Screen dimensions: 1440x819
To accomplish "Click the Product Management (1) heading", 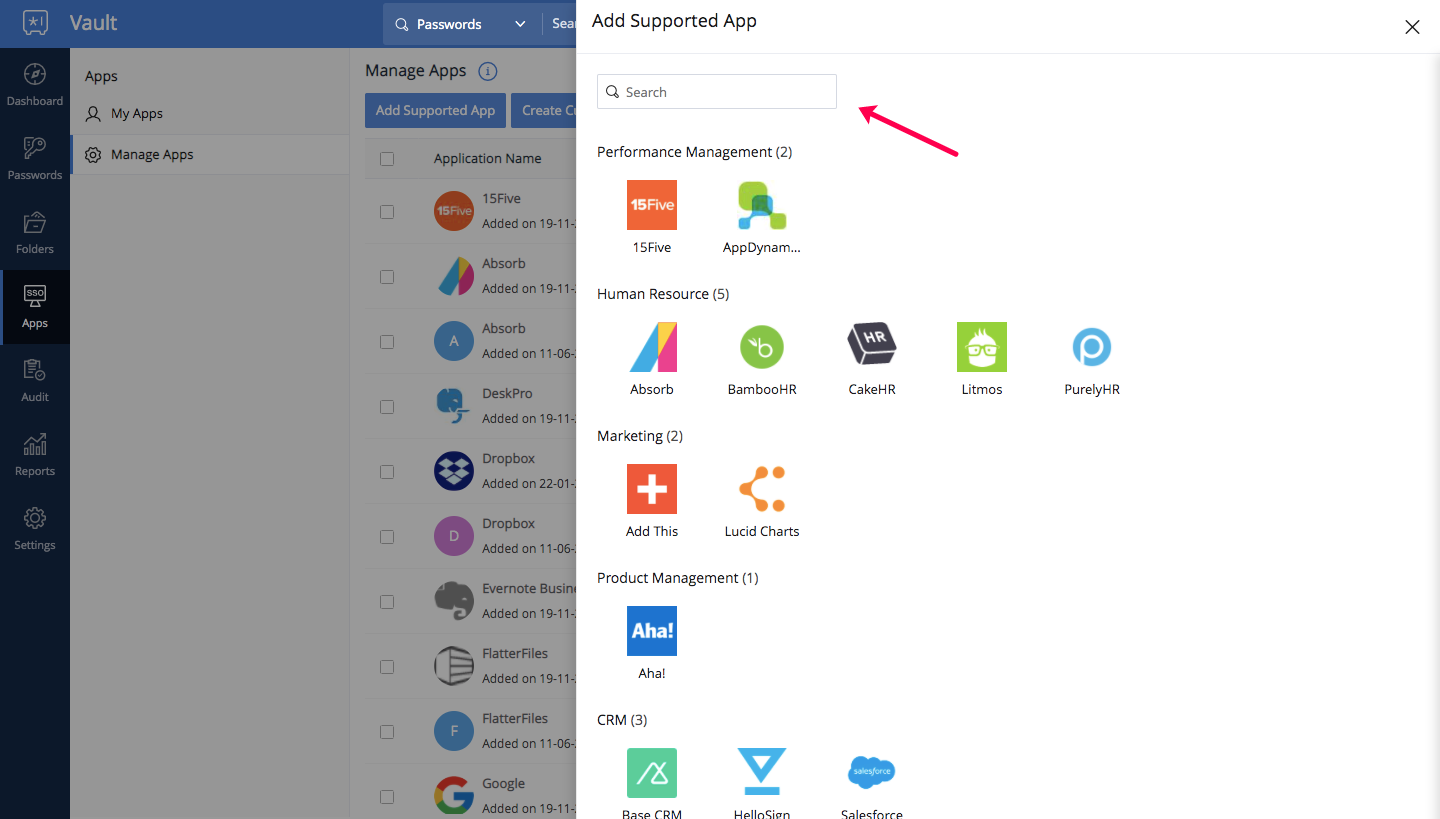I will (x=678, y=578).
